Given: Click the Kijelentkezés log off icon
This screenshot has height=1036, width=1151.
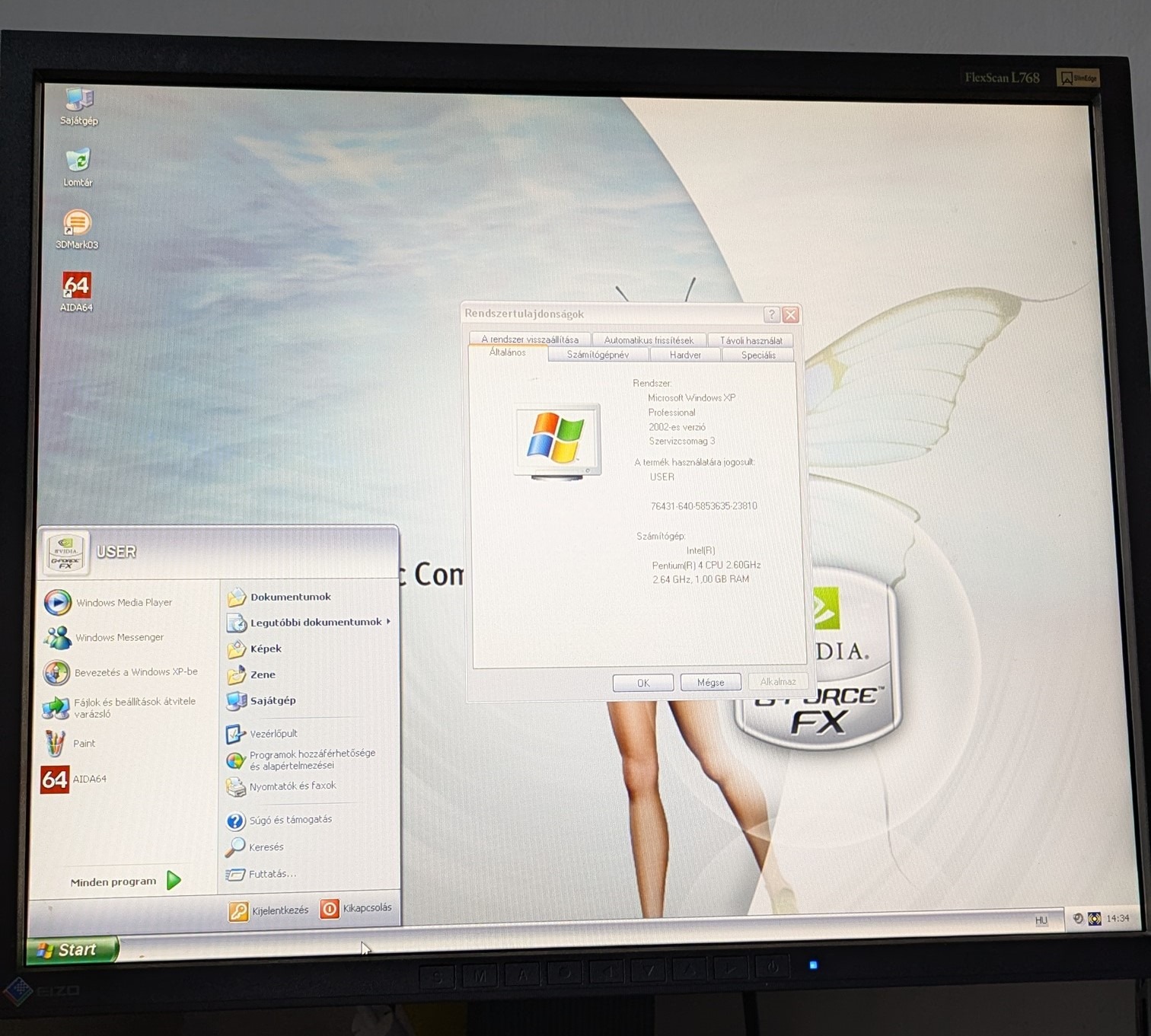Looking at the screenshot, I should [x=238, y=911].
